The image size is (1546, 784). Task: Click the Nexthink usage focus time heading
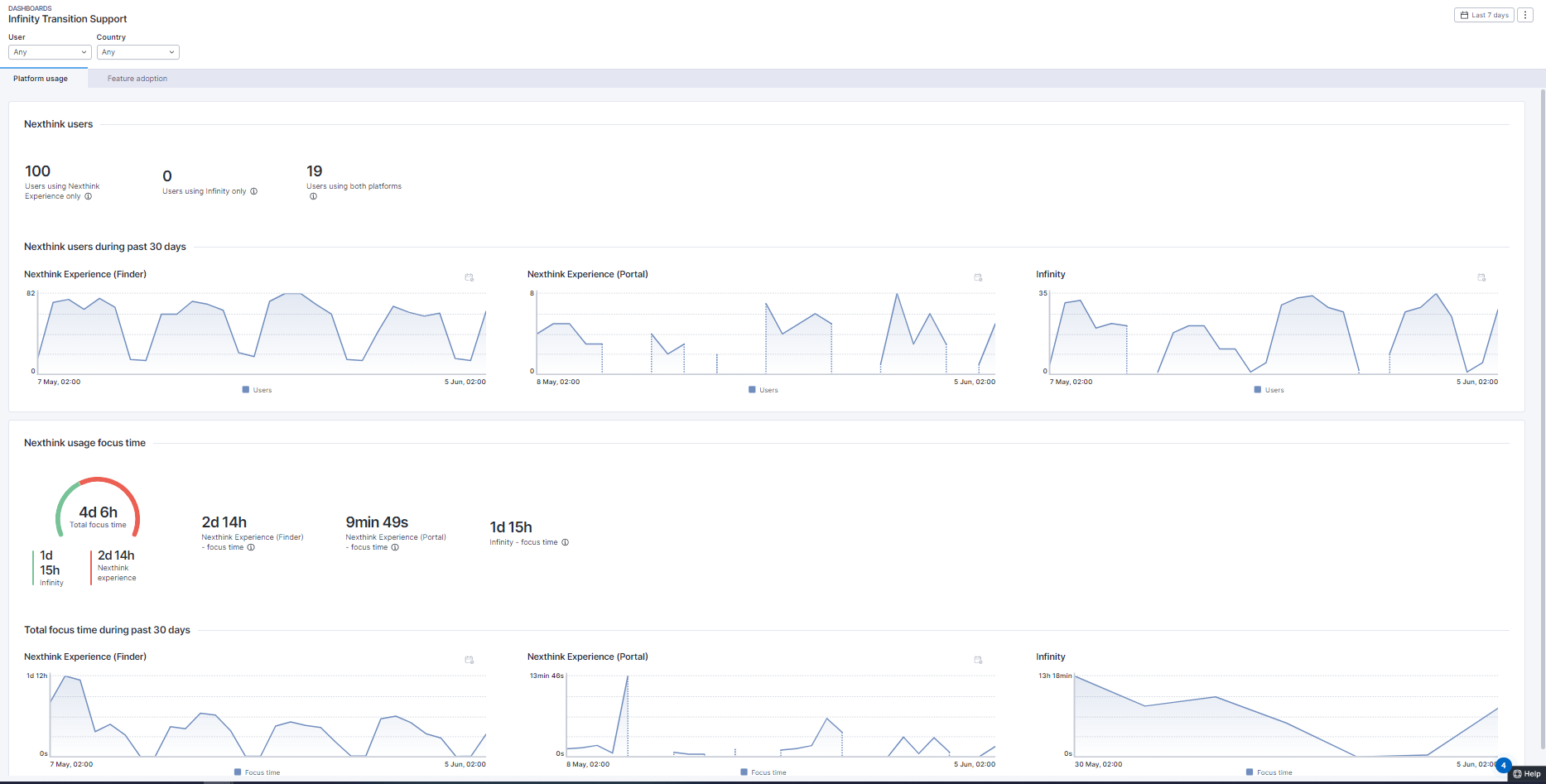84,443
